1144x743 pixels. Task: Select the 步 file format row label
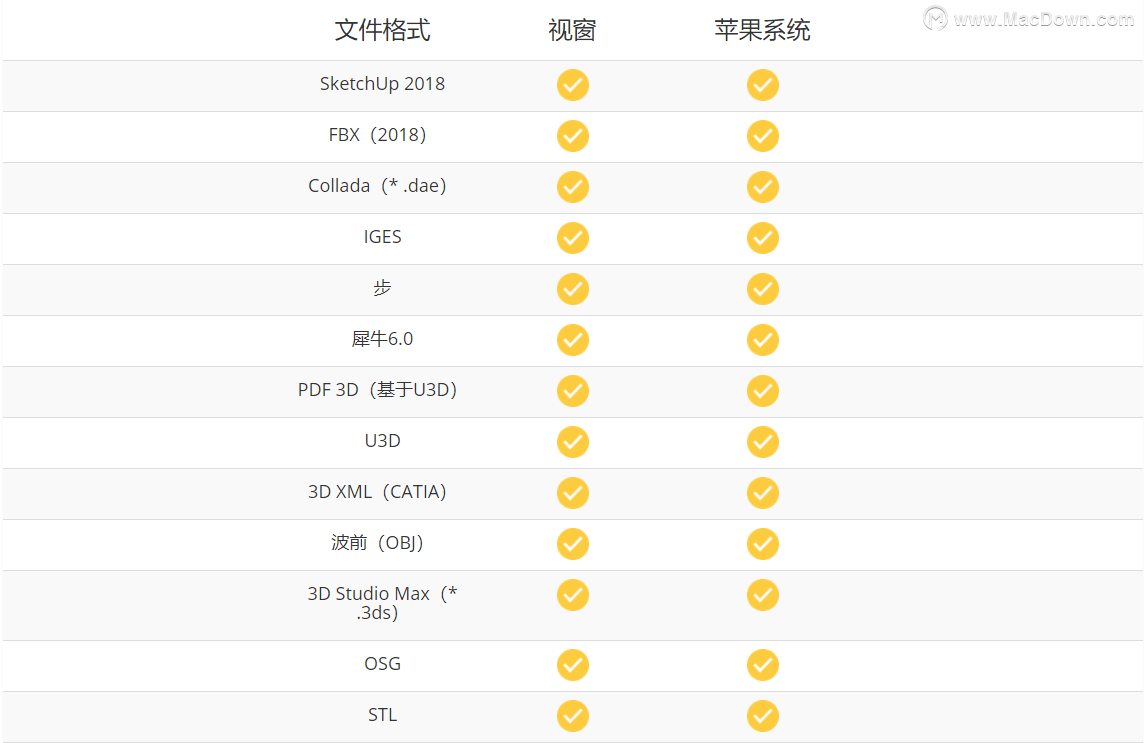[x=382, y=288]
